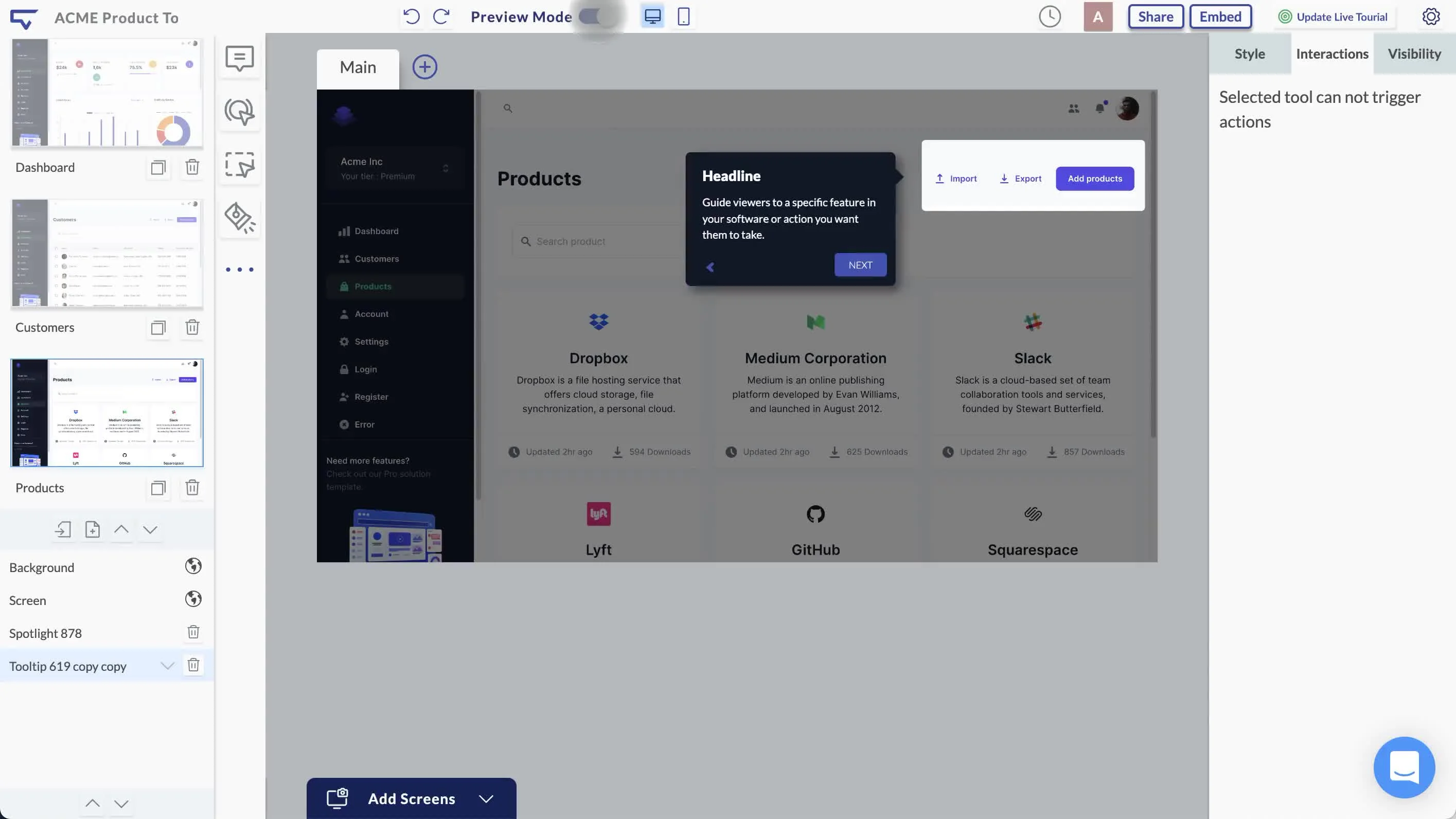The image size is (1456, 819).
Task: Delete the Dashboard screen
Action: 192,167
